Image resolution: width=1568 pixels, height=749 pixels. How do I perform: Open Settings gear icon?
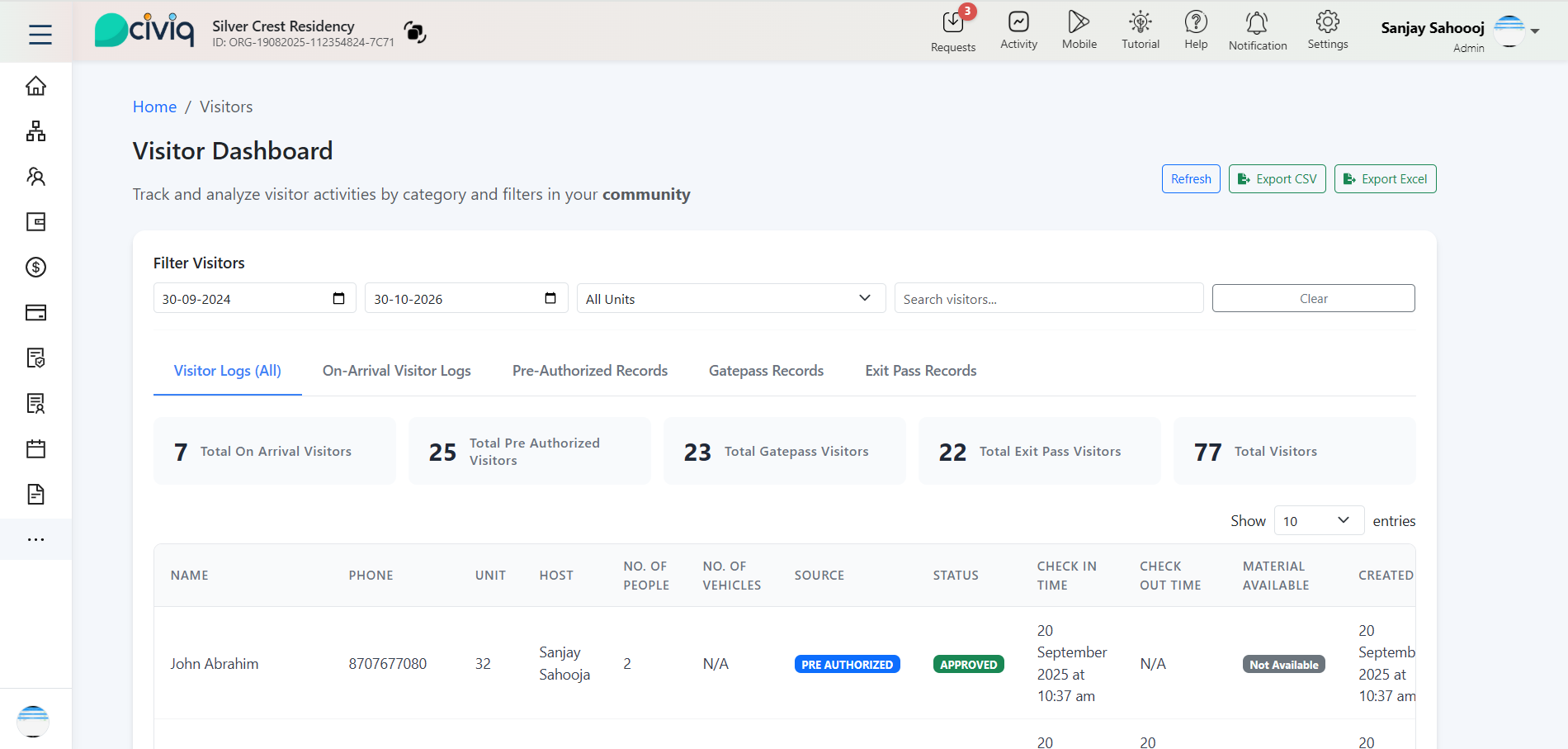(1327, 22)
